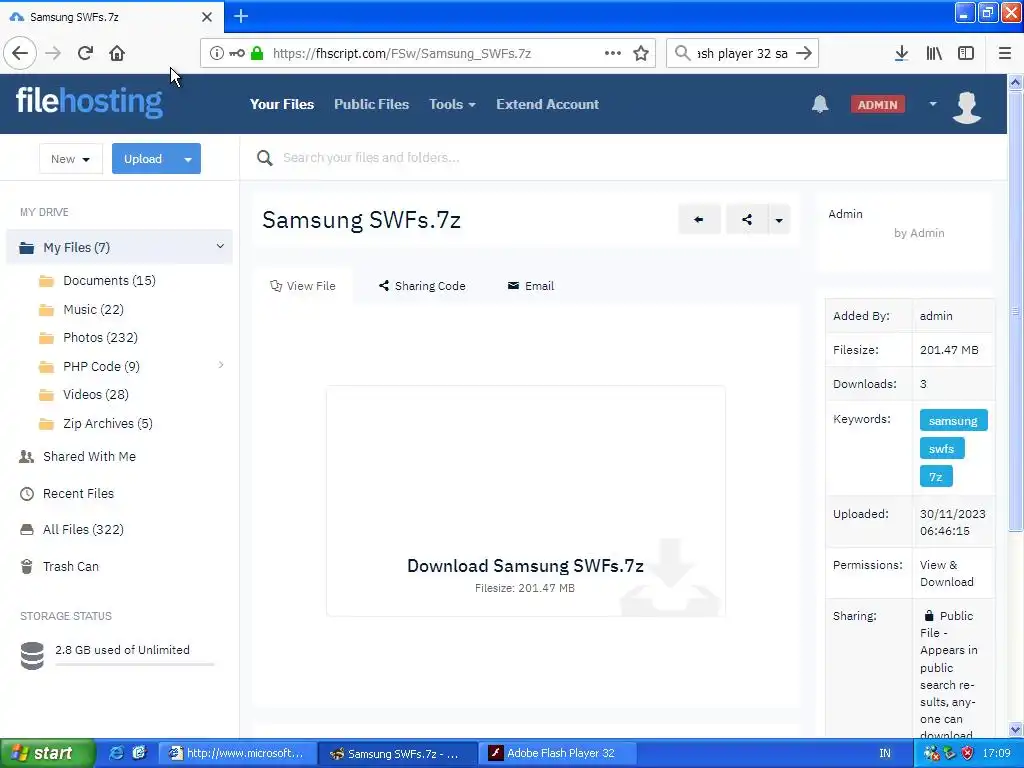This screenshot has height=768, width=1024.
Task: Reload the page with the refresh icon
Action: 85,54
